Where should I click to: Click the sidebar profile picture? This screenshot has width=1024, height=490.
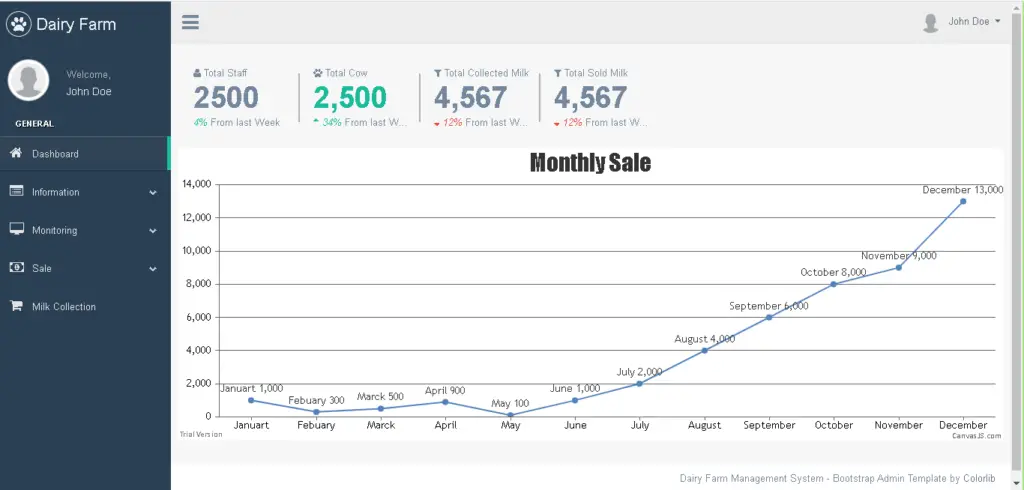[29, 81]
